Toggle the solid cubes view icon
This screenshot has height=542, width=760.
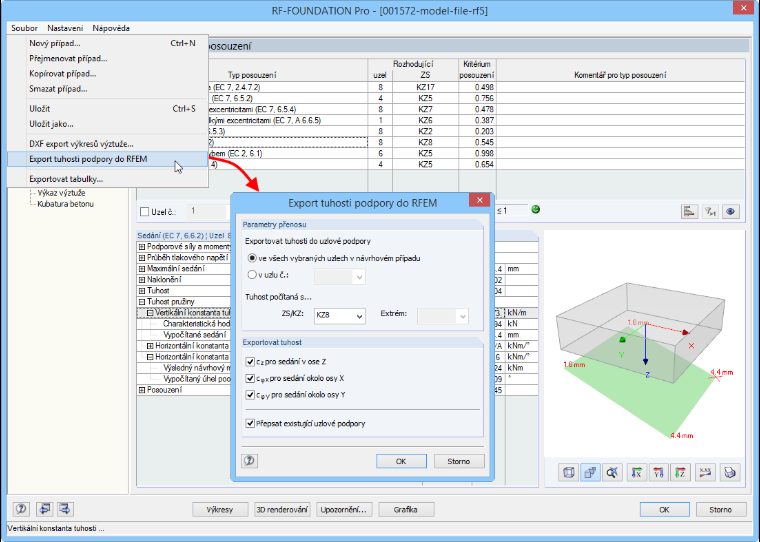tap(590, 472)
